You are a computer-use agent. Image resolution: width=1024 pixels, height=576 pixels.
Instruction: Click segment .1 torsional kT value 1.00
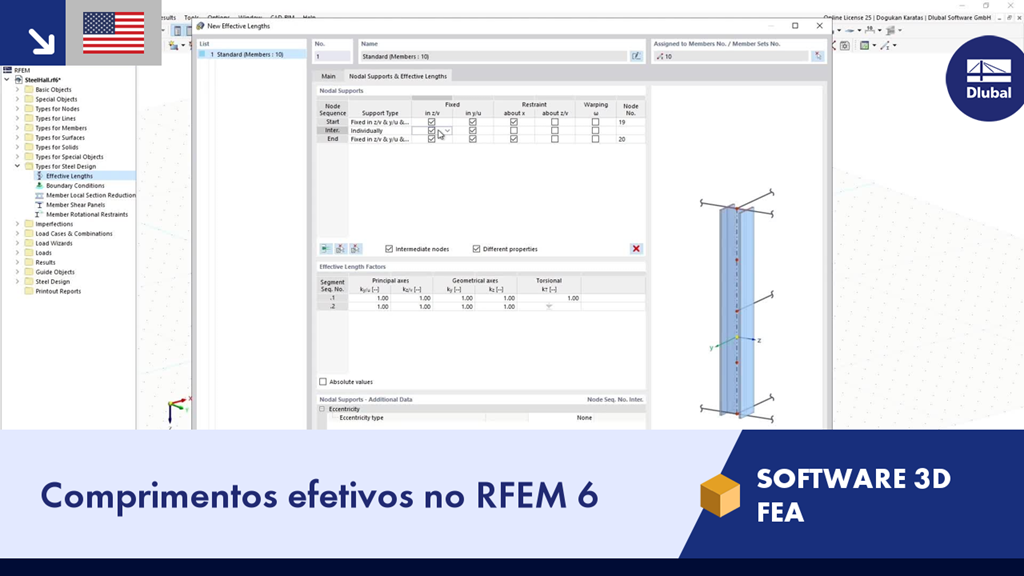point(549,298)
